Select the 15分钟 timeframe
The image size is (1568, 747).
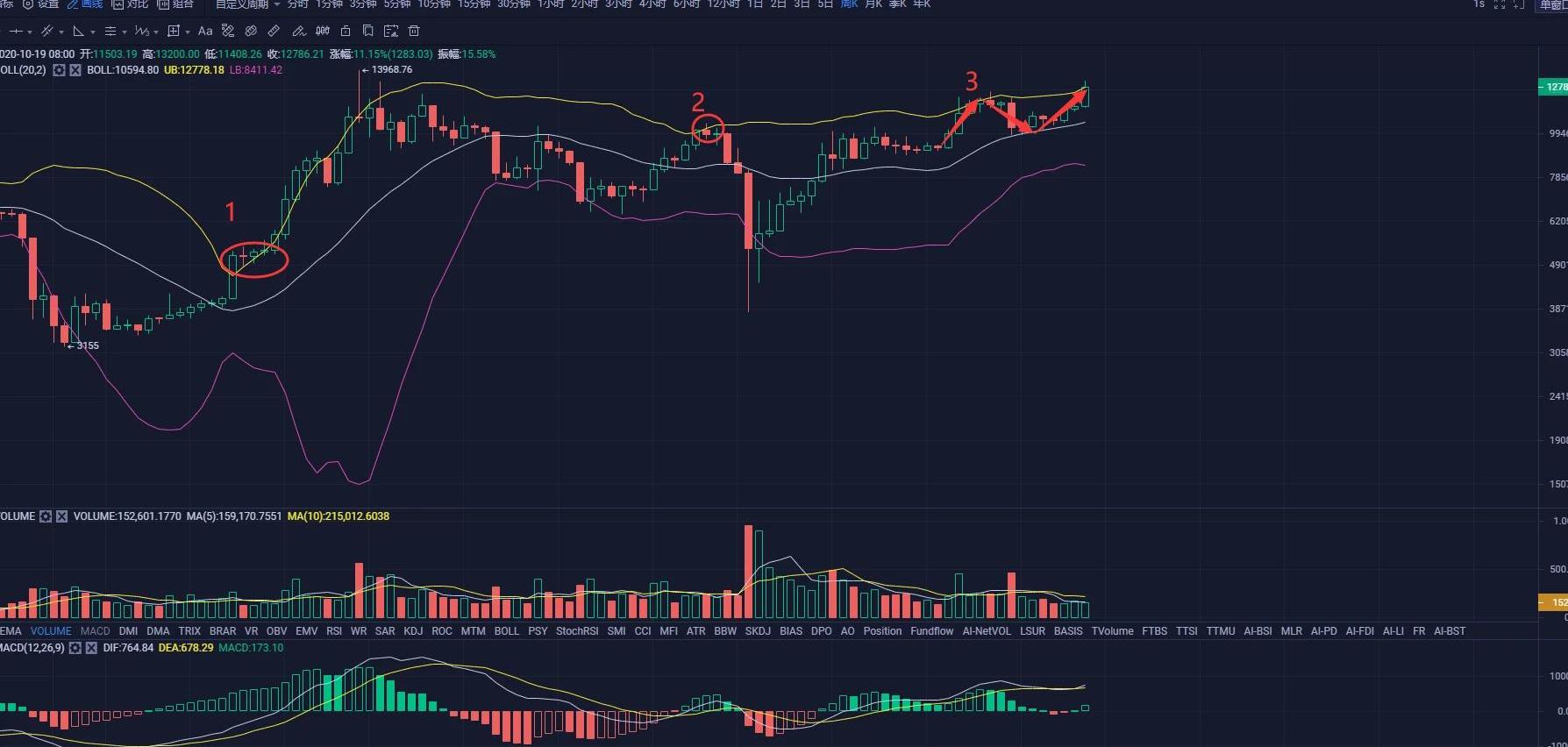474,4
